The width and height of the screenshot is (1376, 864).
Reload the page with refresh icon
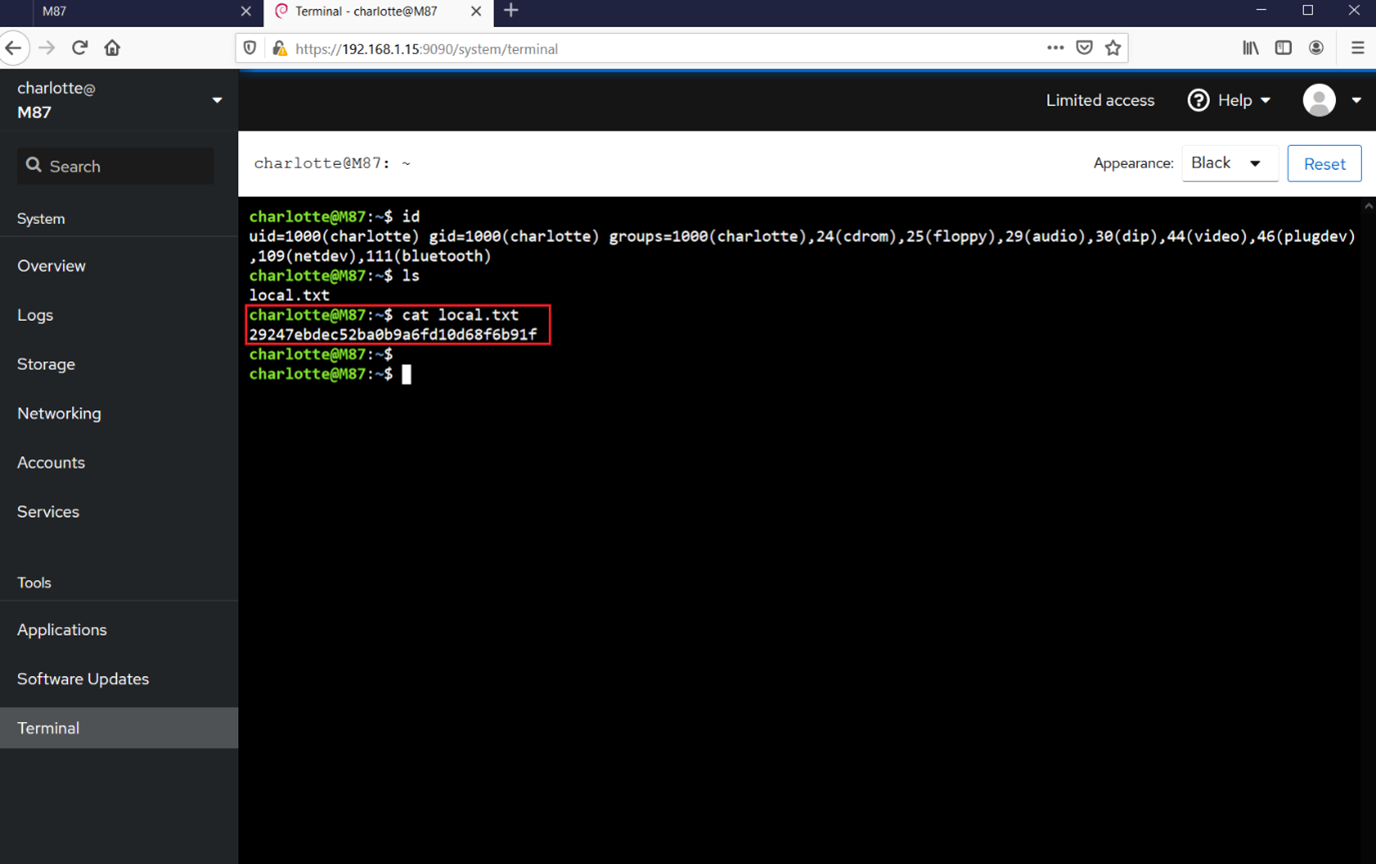(80, 48)
